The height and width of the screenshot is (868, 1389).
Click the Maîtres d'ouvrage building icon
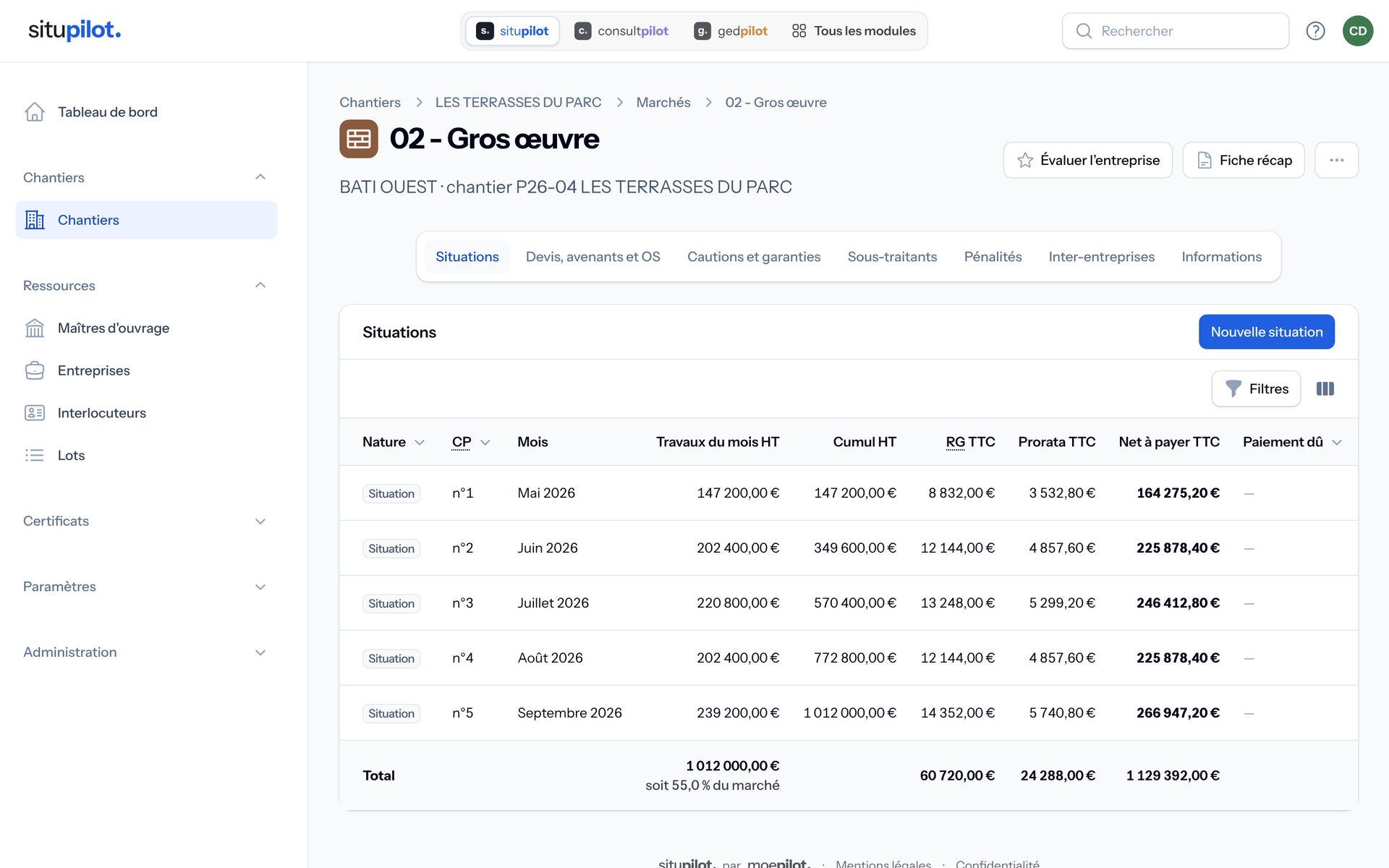coord(35,328)
